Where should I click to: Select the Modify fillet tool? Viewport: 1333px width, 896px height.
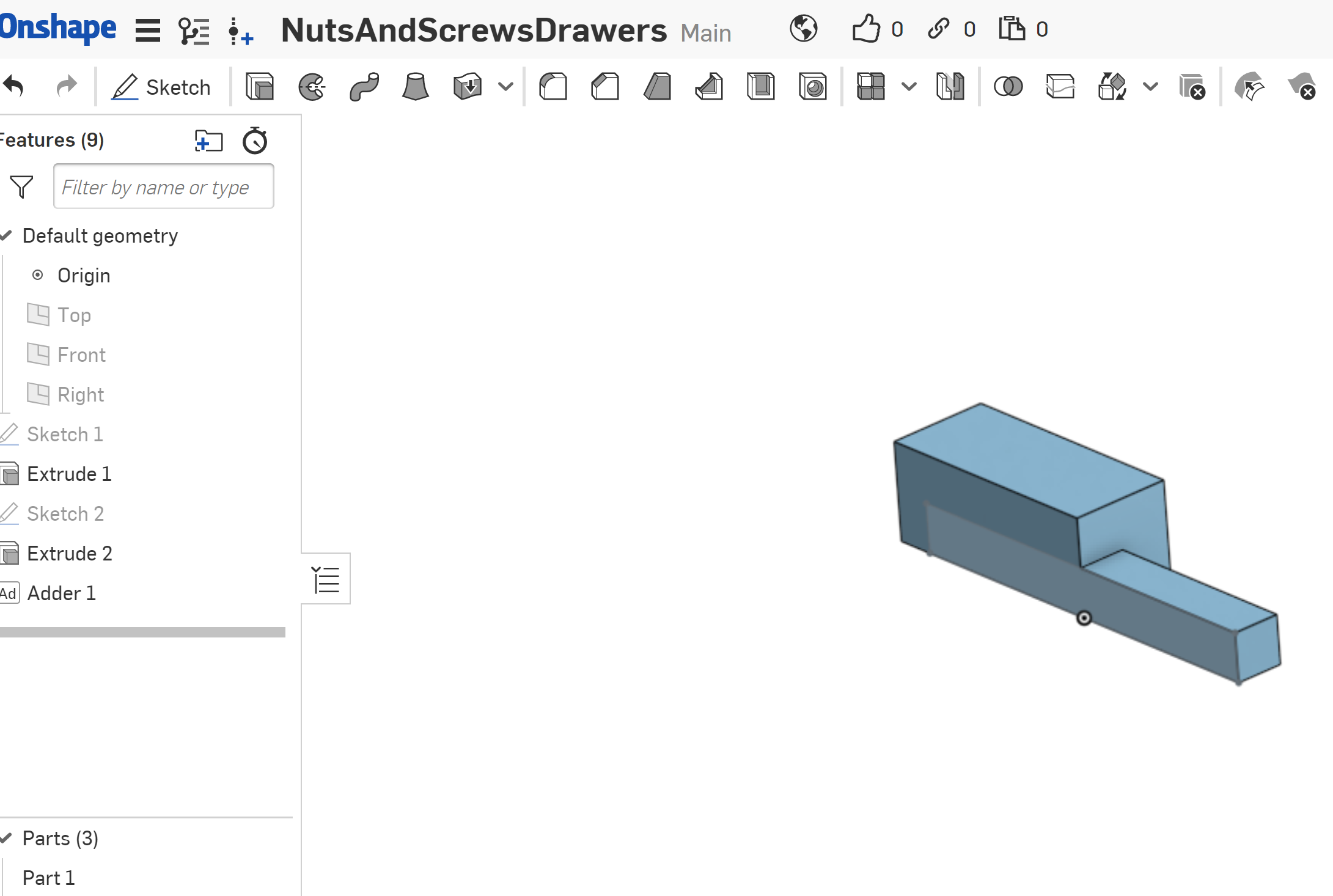(x=1249, y=86)
